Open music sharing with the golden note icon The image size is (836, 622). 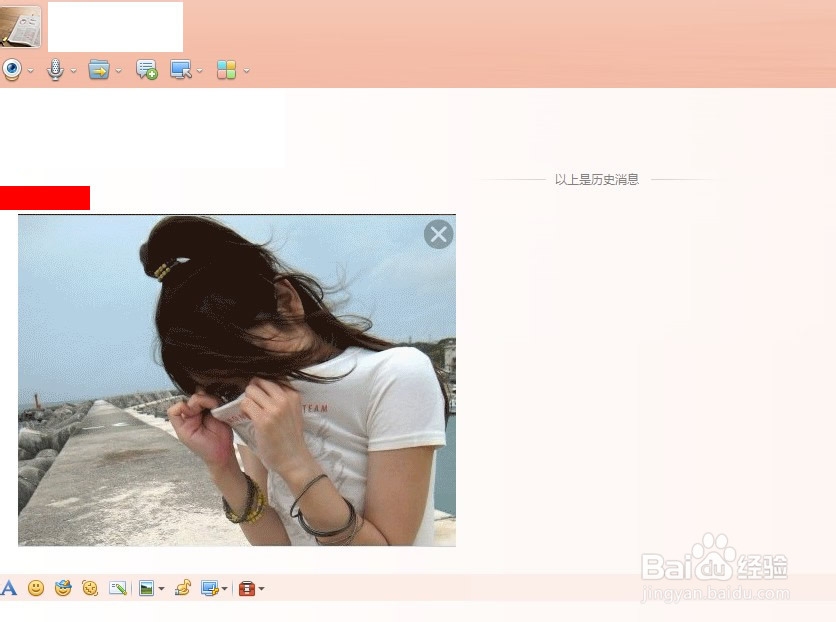click(x=183, y=588)
